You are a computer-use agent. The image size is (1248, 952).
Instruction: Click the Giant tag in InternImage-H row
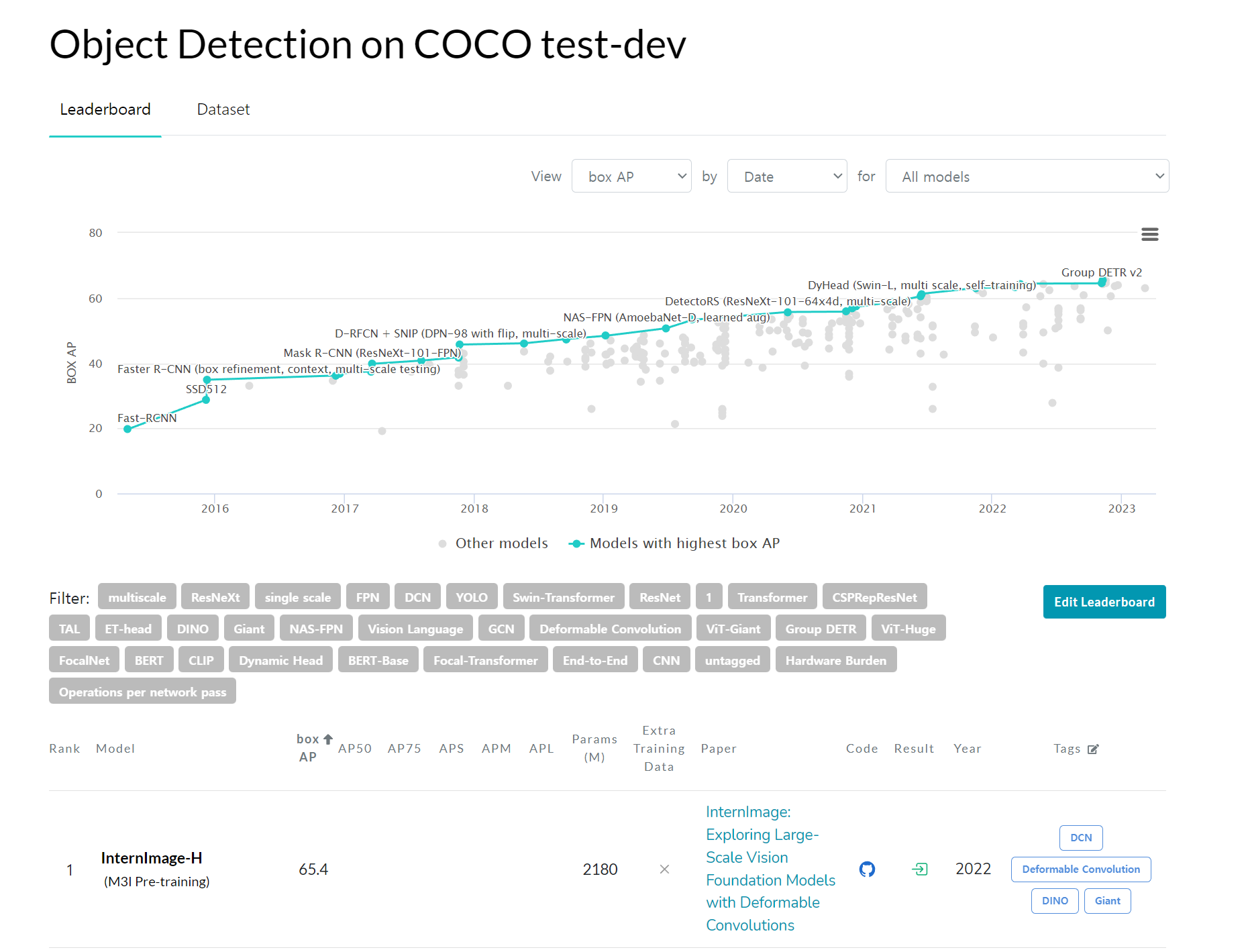(x=1108, y=901)
